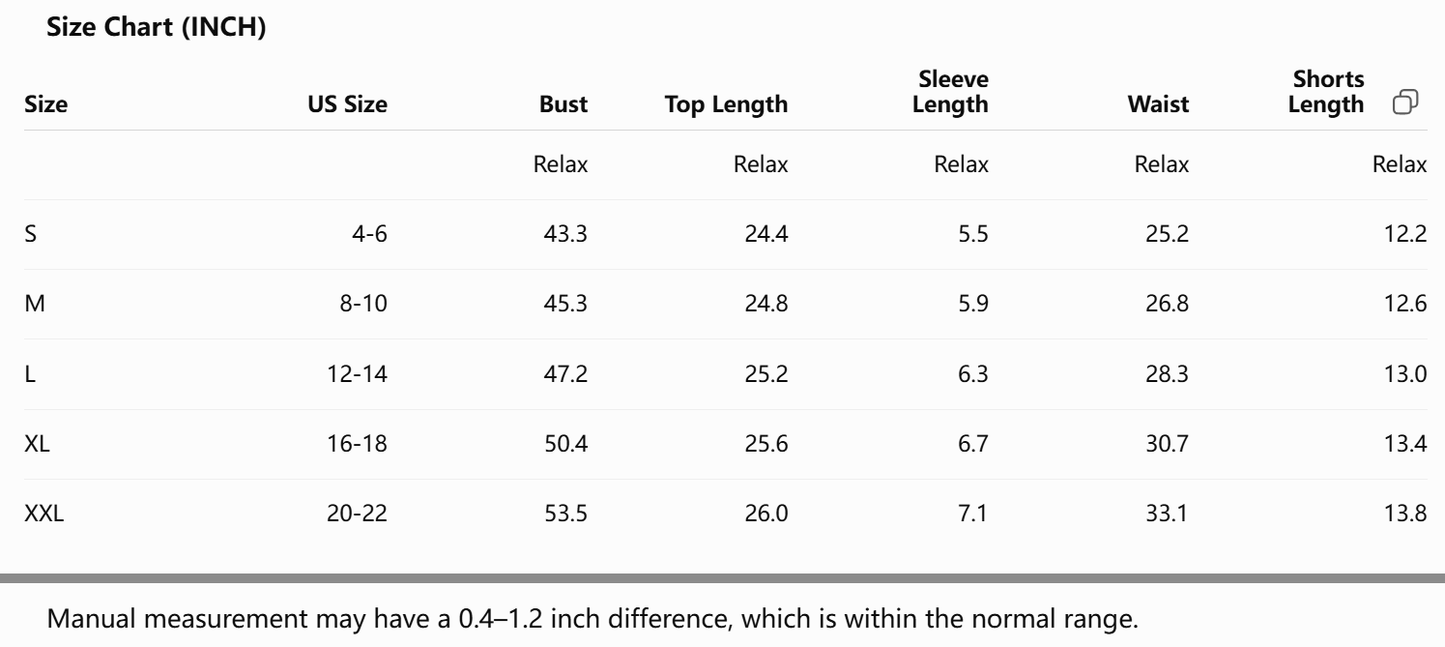This screenshot has height=647, width=1445.
Task: Select the US Size column header
Action: pyautogui.click(x=347, y=104)
